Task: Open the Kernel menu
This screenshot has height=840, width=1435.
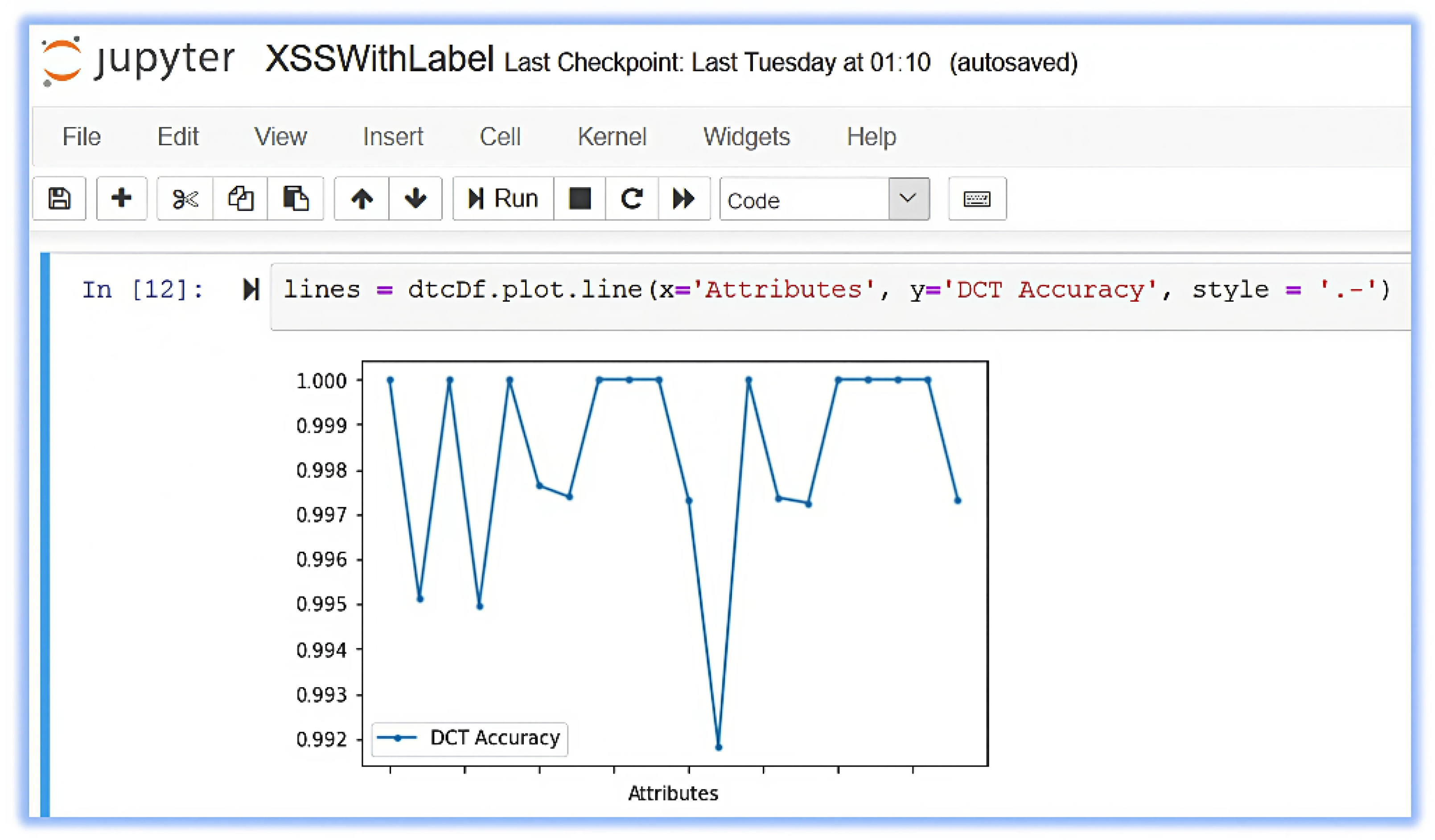Action: click(612, 137)
